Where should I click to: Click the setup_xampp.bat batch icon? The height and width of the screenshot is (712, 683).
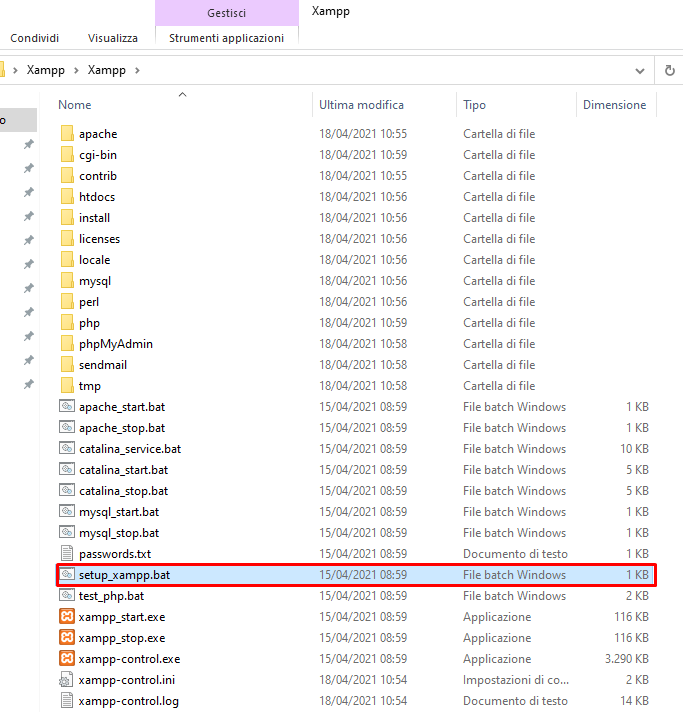[67, 574]
